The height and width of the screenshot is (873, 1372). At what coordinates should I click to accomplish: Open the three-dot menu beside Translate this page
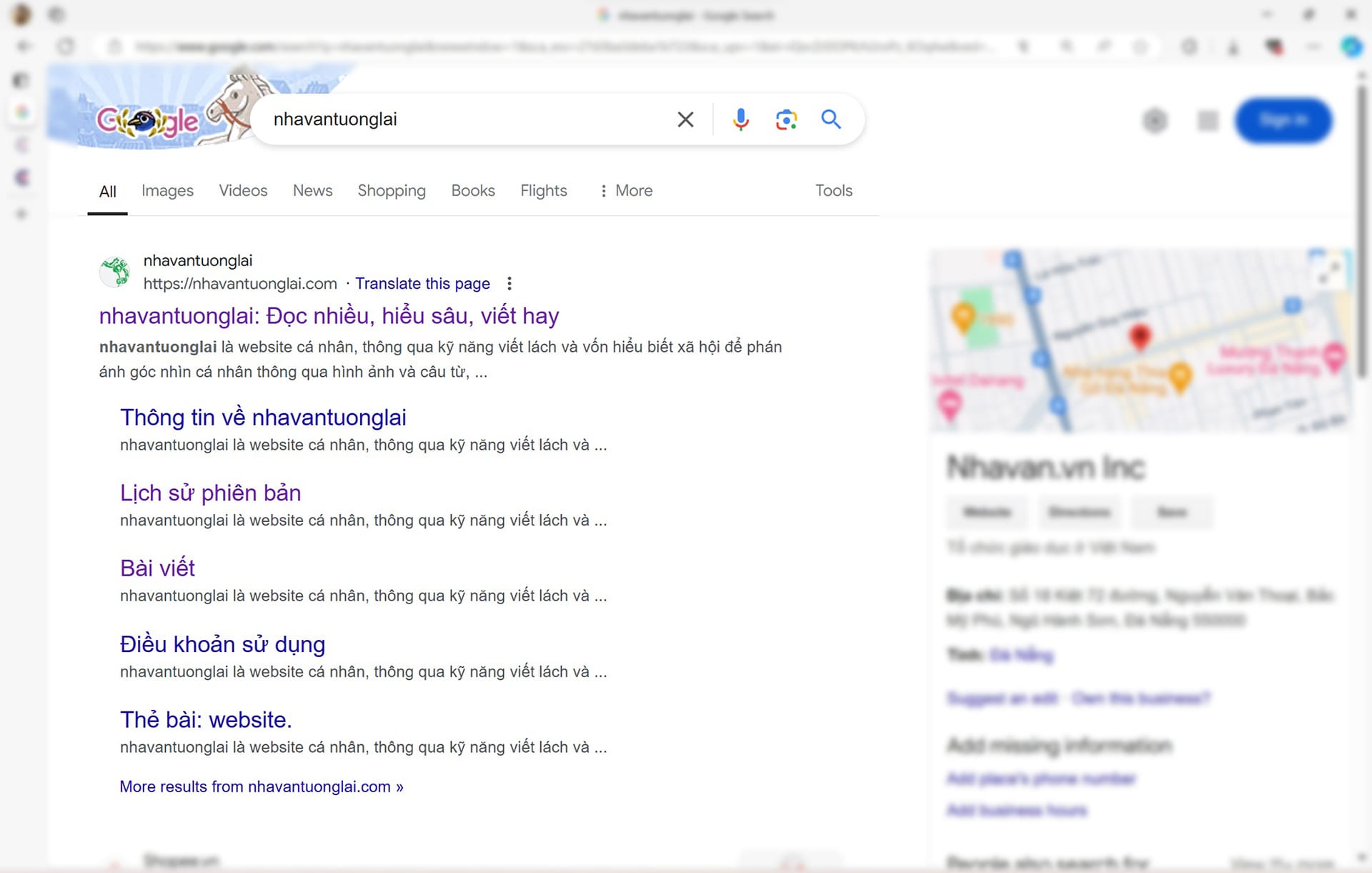[x=509, y=284]
